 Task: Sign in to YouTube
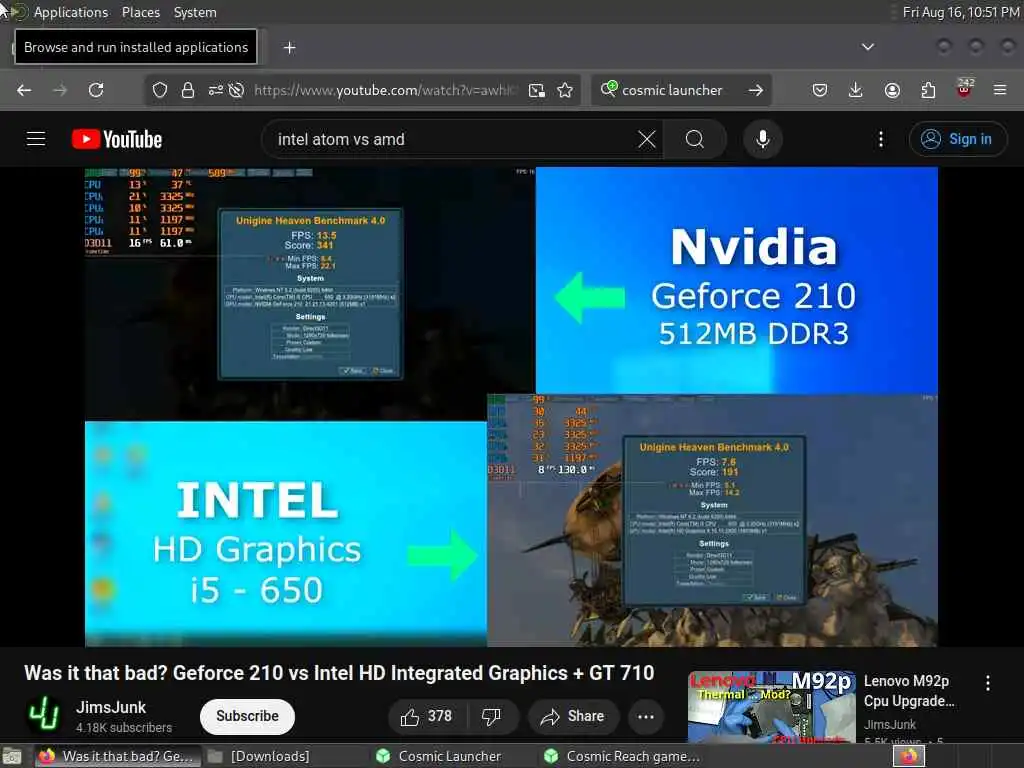(x=957, y=139)
